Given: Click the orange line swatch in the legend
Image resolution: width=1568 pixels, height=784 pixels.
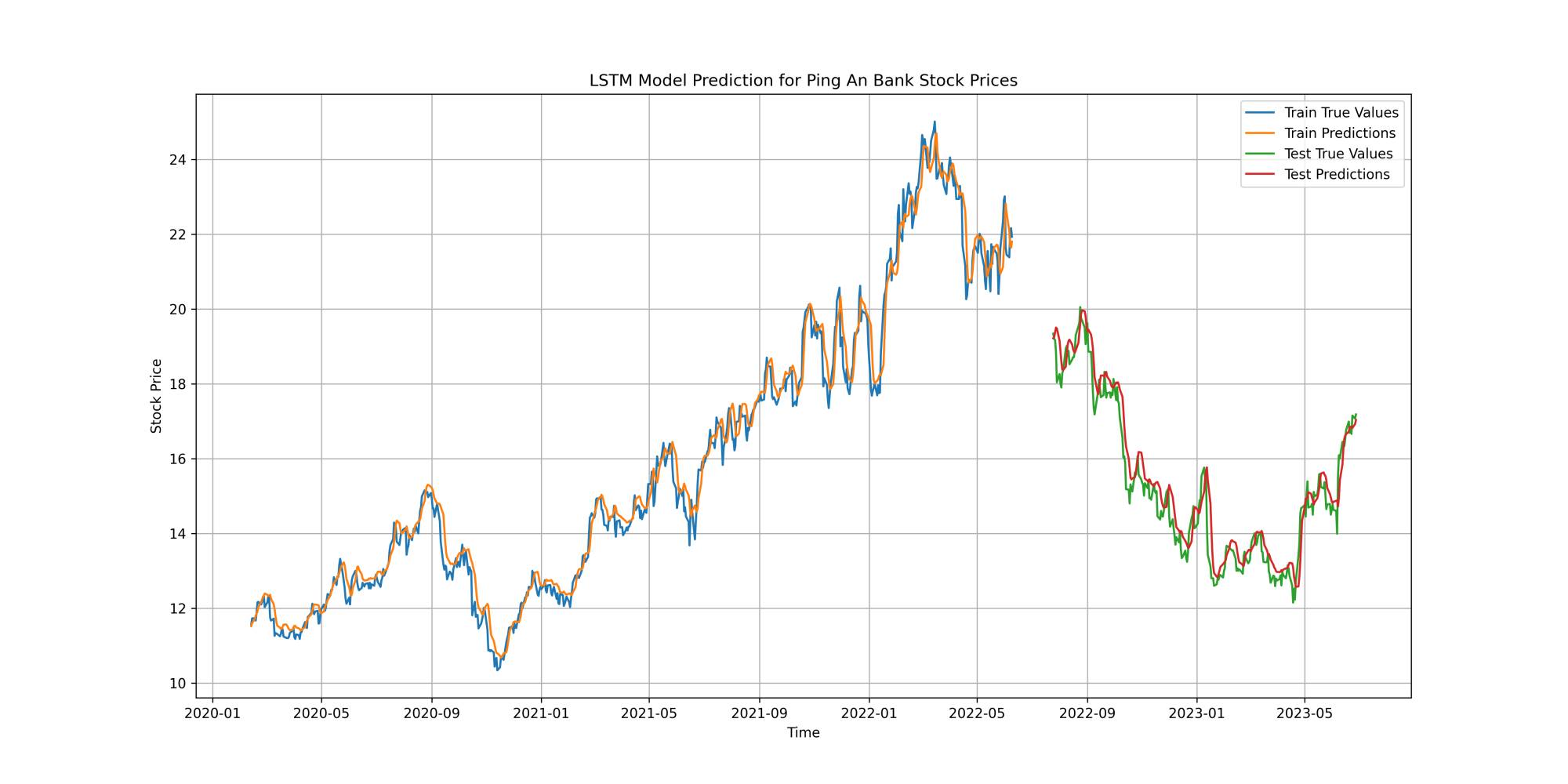Looking at the screenshot, I should tap(1260, 133).
